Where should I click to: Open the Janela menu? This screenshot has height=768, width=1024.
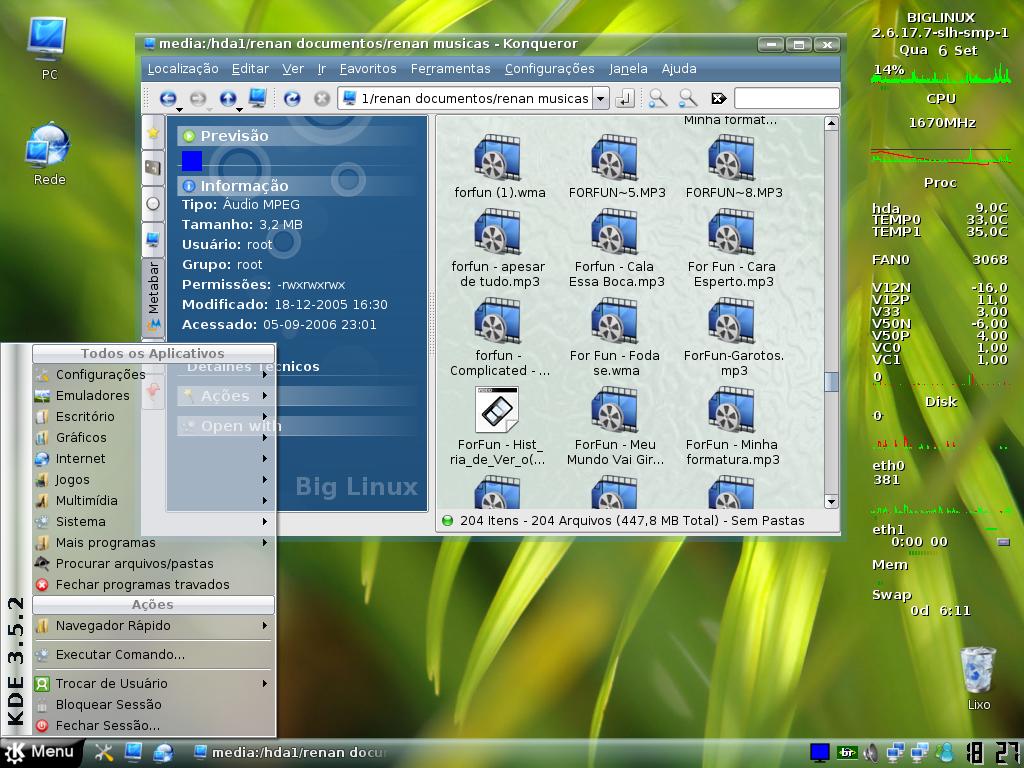(x=628, y=69)
